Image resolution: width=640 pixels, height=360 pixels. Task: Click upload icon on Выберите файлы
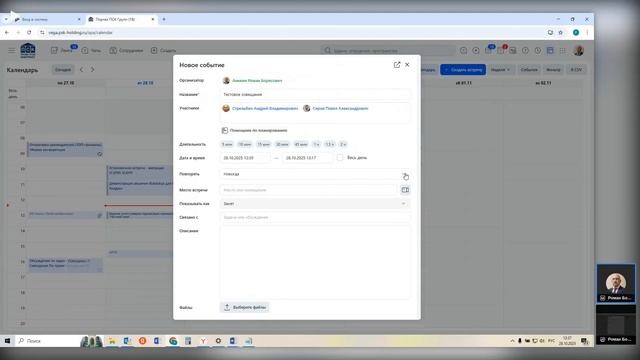click(227, 307)
